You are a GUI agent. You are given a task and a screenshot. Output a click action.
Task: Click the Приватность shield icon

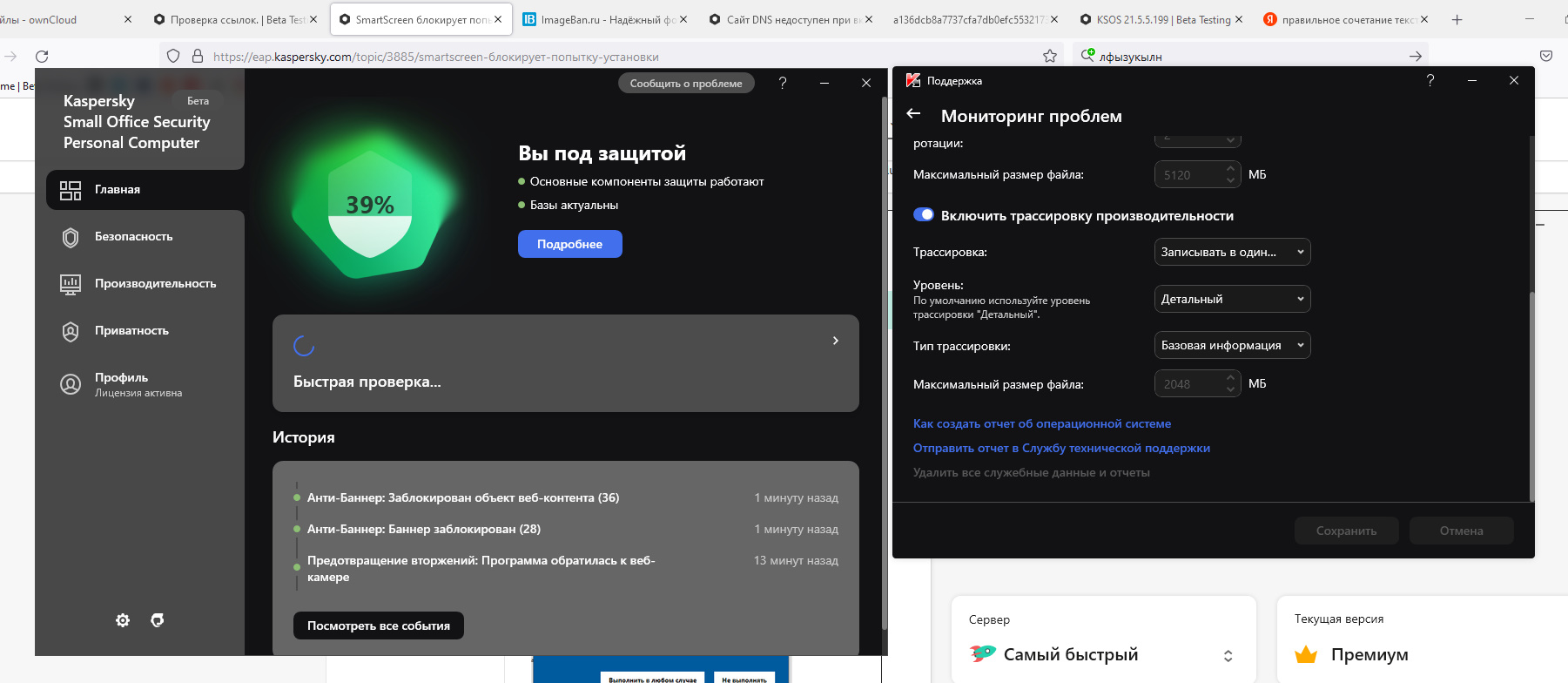coord(71,331)
